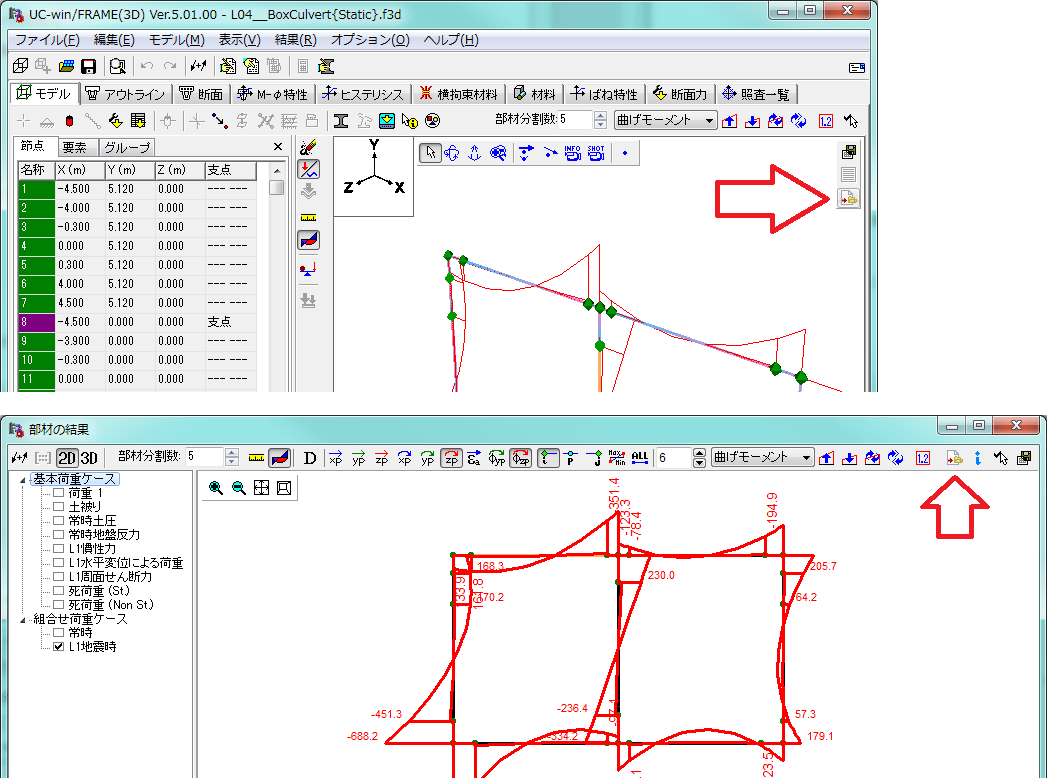Viewport: 1047px width, 778px height.
Task: Click the save image icon at results toolbar end
Action: pos(1024,458)
